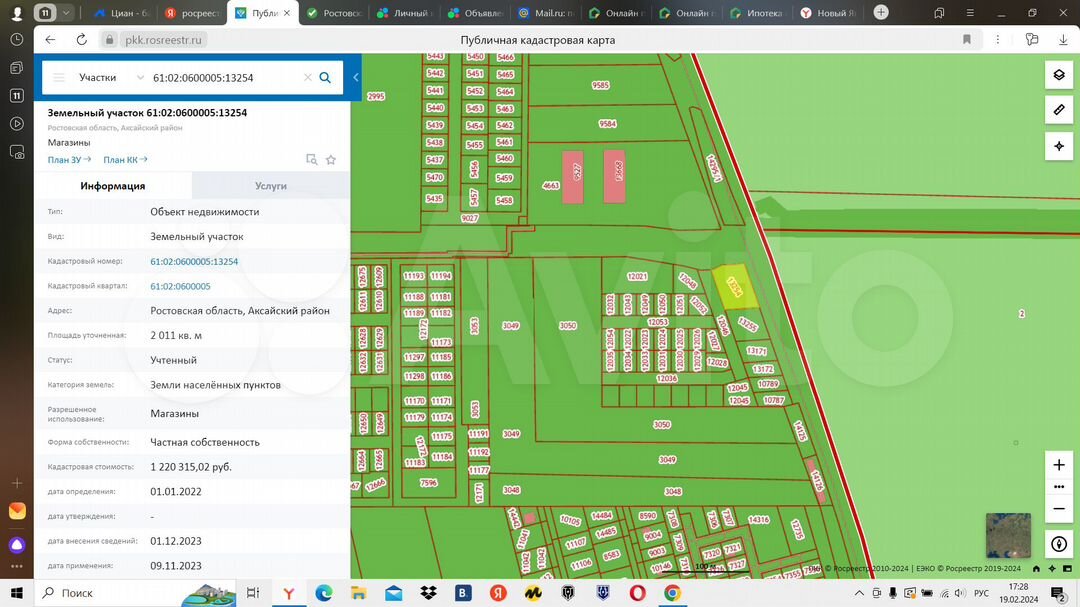This screenshot has height=607, width=1080.
Task: Activate the locate-me map tool
Action: coord(1059,146)
